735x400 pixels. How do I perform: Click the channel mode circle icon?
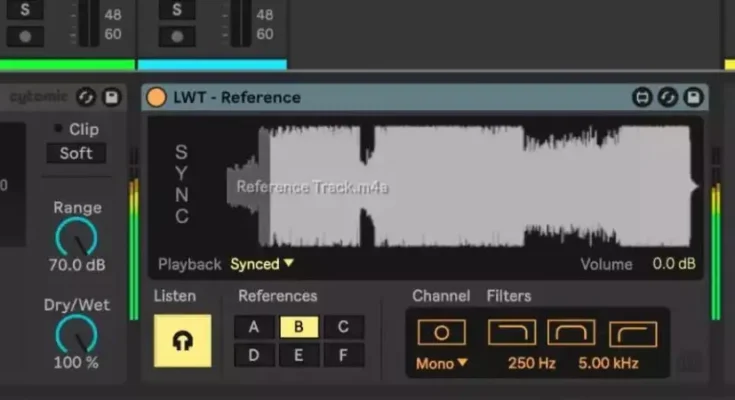(441, 333)
